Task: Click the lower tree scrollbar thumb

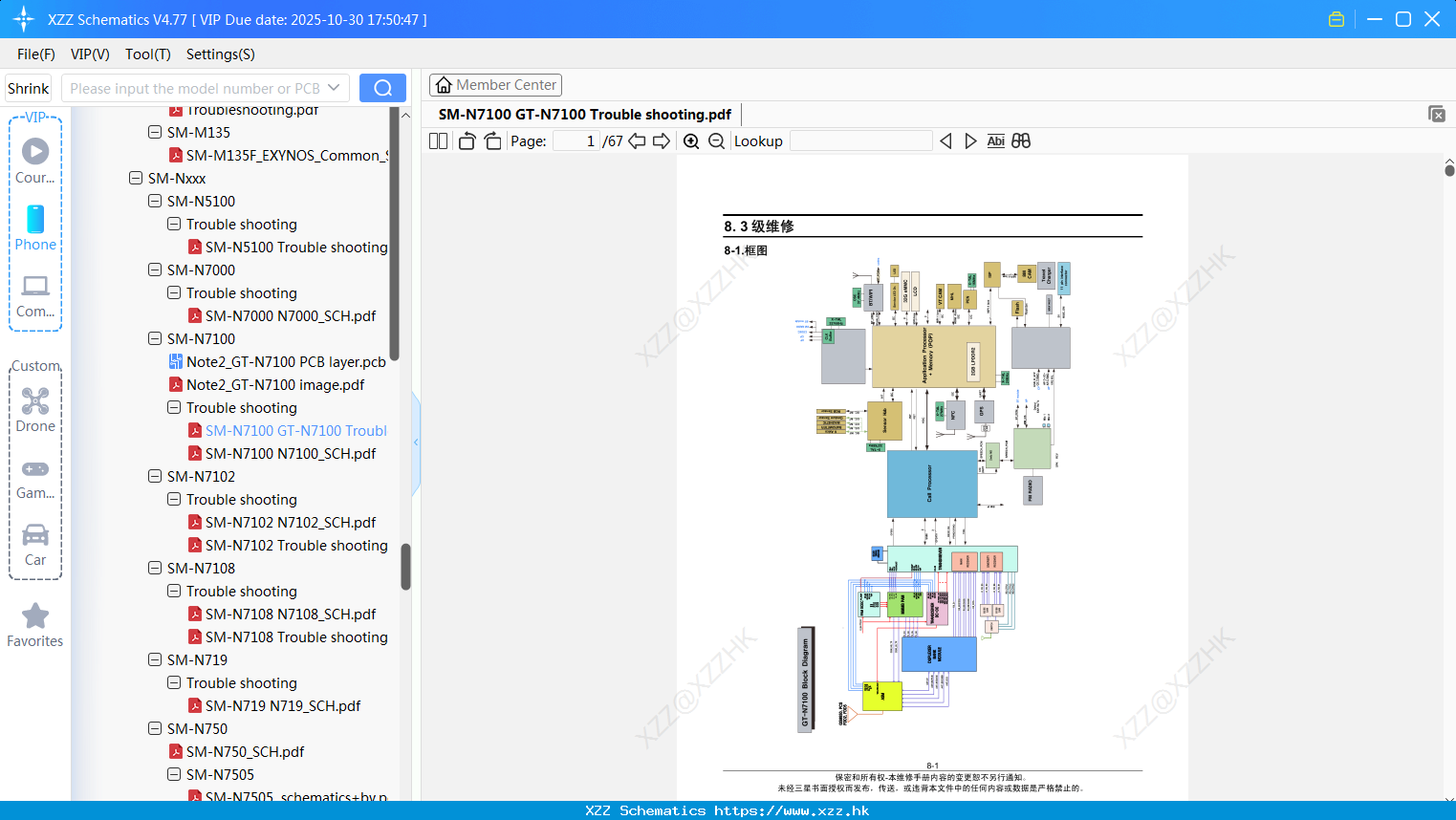Action: pyautogui.click(x=405, y=567)
